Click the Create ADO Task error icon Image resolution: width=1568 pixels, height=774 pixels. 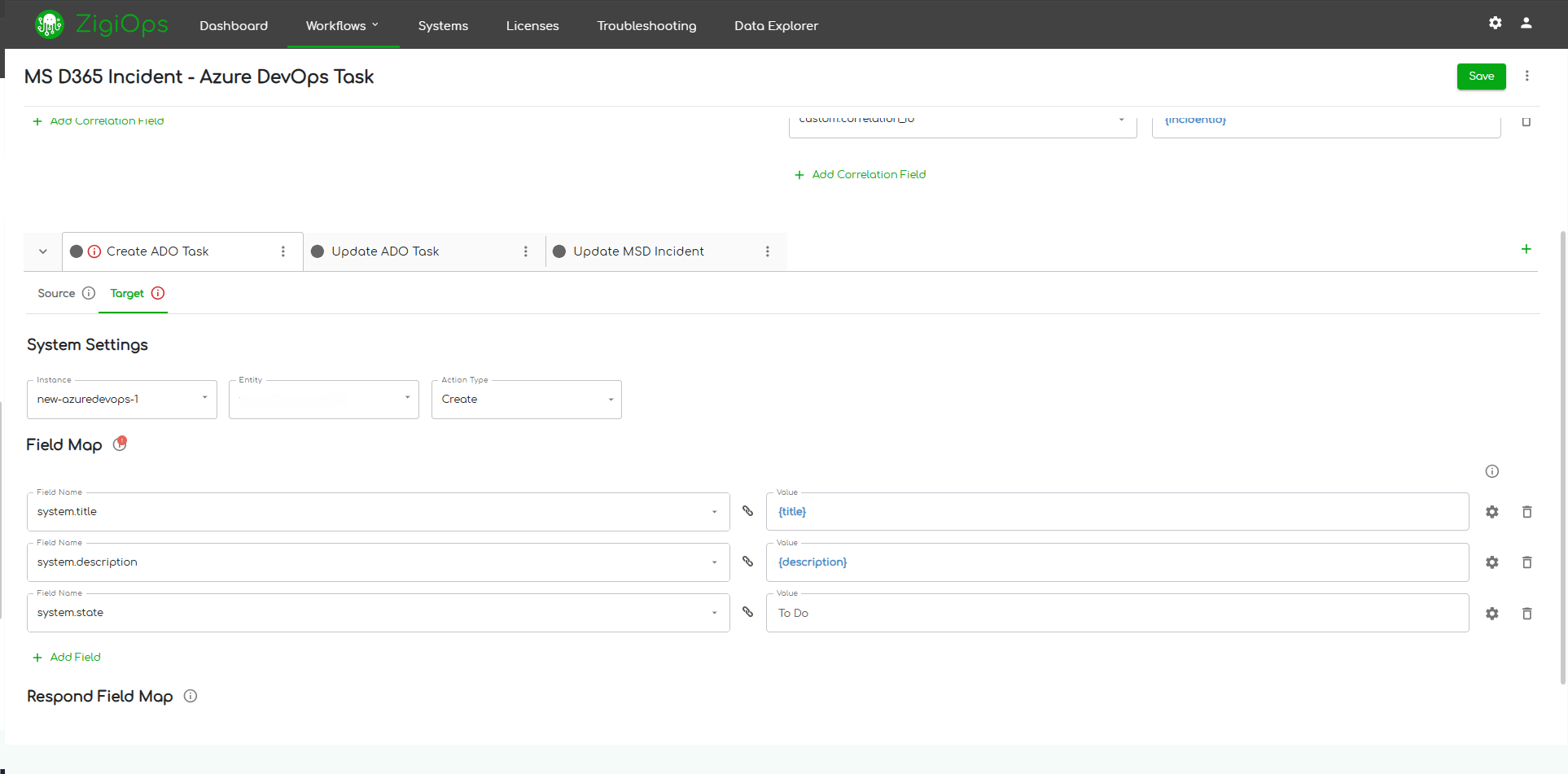[x=94, y=251]
